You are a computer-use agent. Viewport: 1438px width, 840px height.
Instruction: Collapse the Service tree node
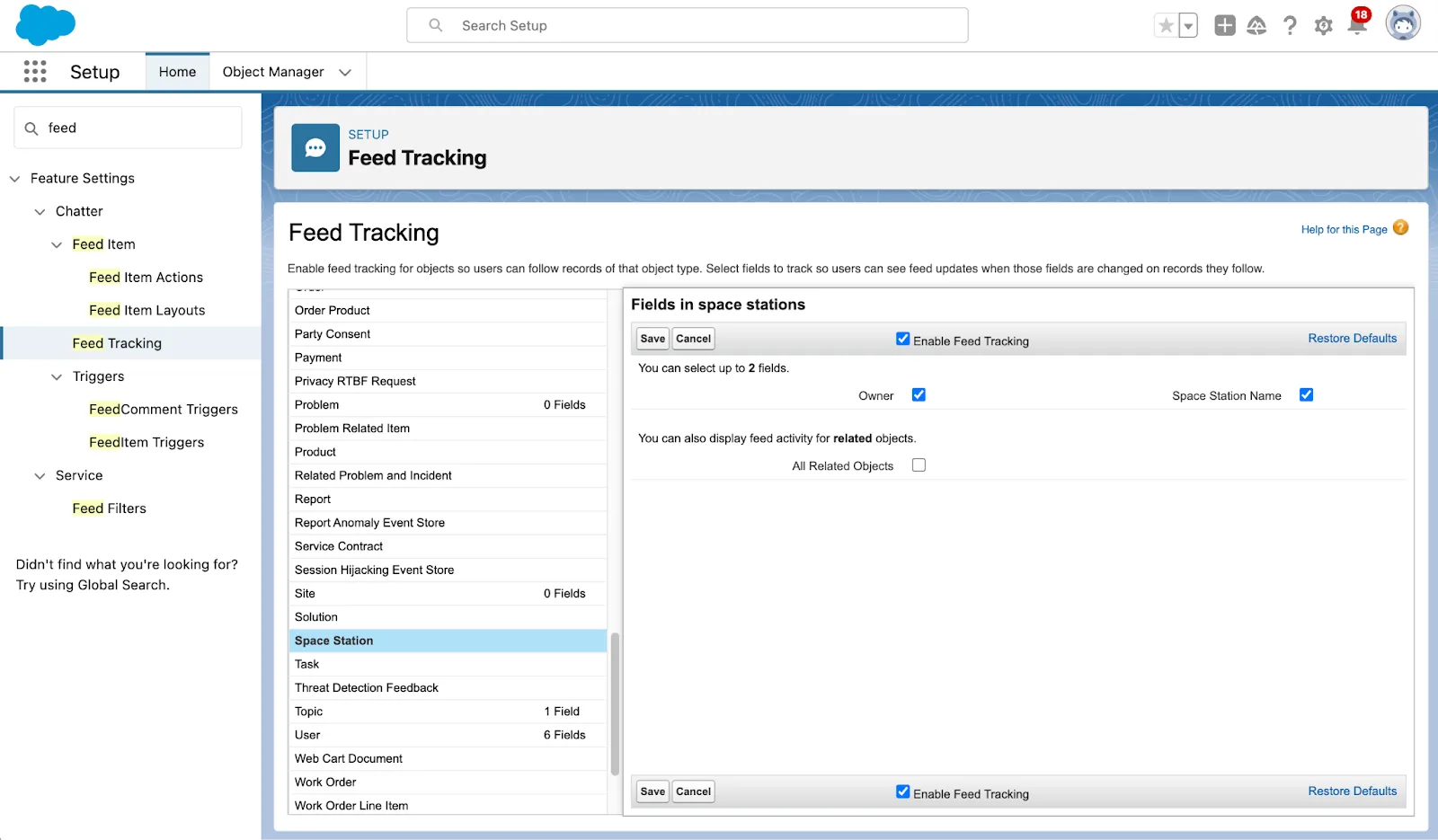pos(40,476)
